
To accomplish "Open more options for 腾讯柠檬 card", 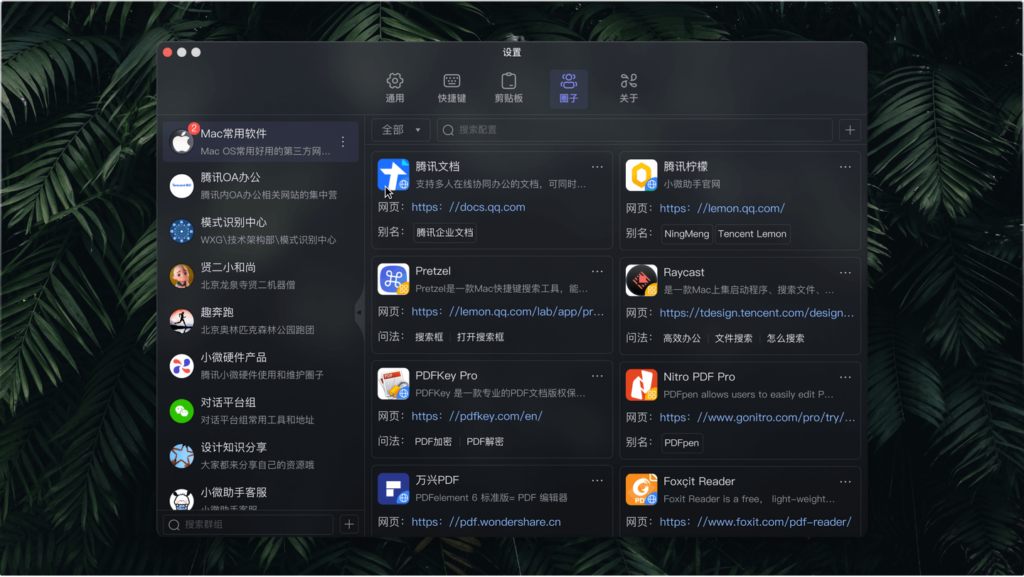I will coord(845,167).
